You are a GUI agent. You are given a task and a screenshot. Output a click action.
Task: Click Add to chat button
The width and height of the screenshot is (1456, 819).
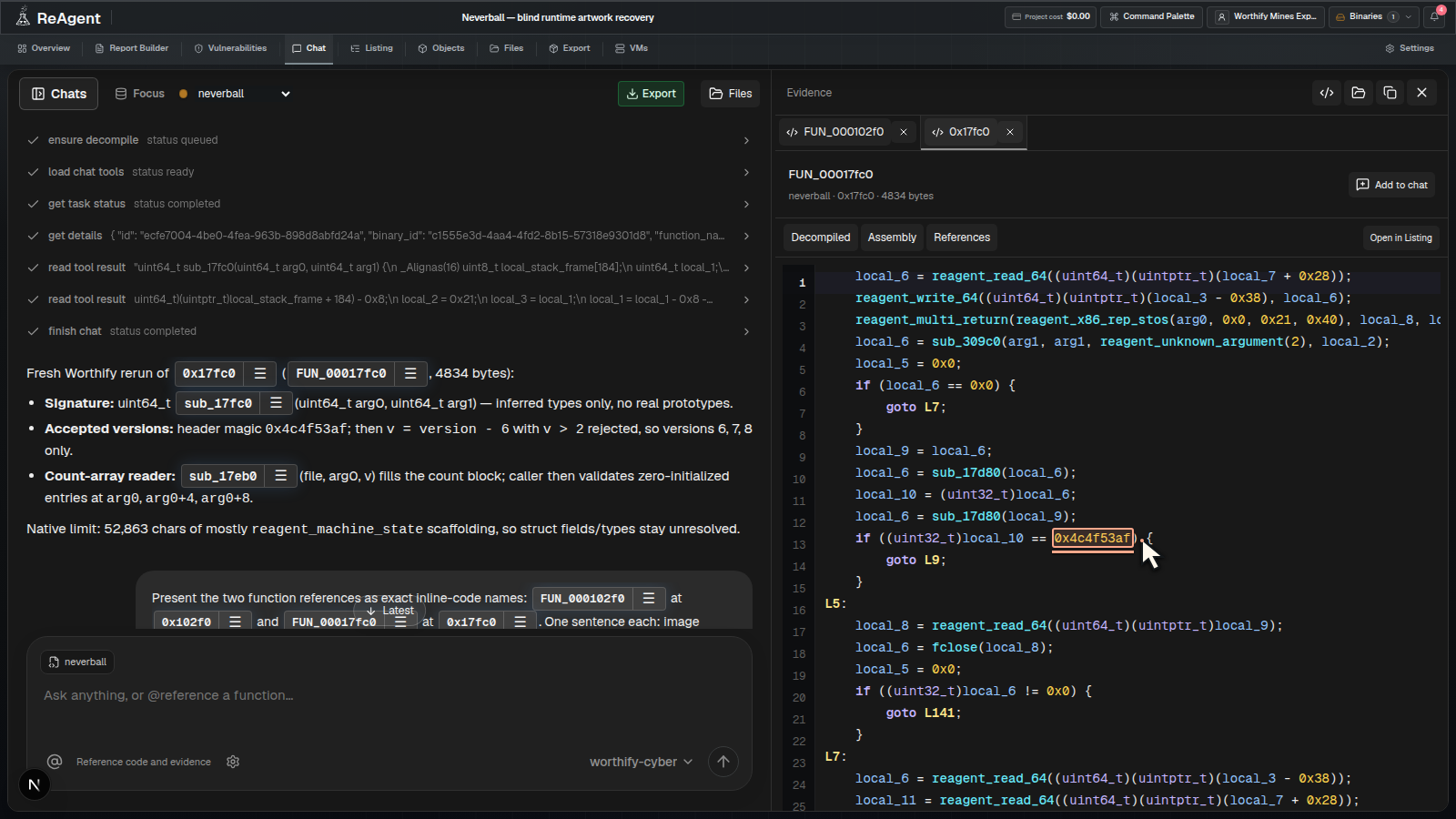[1391, 185]
